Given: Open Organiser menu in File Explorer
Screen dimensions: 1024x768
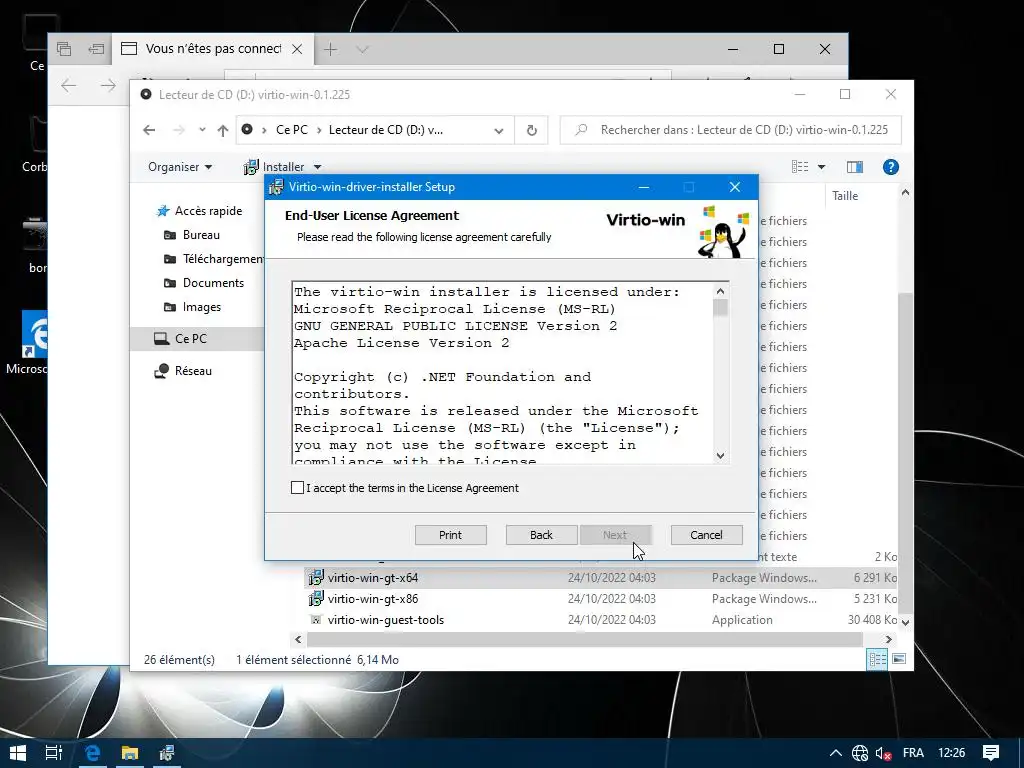Looking at the screenshot, I should tap(180, 167).
